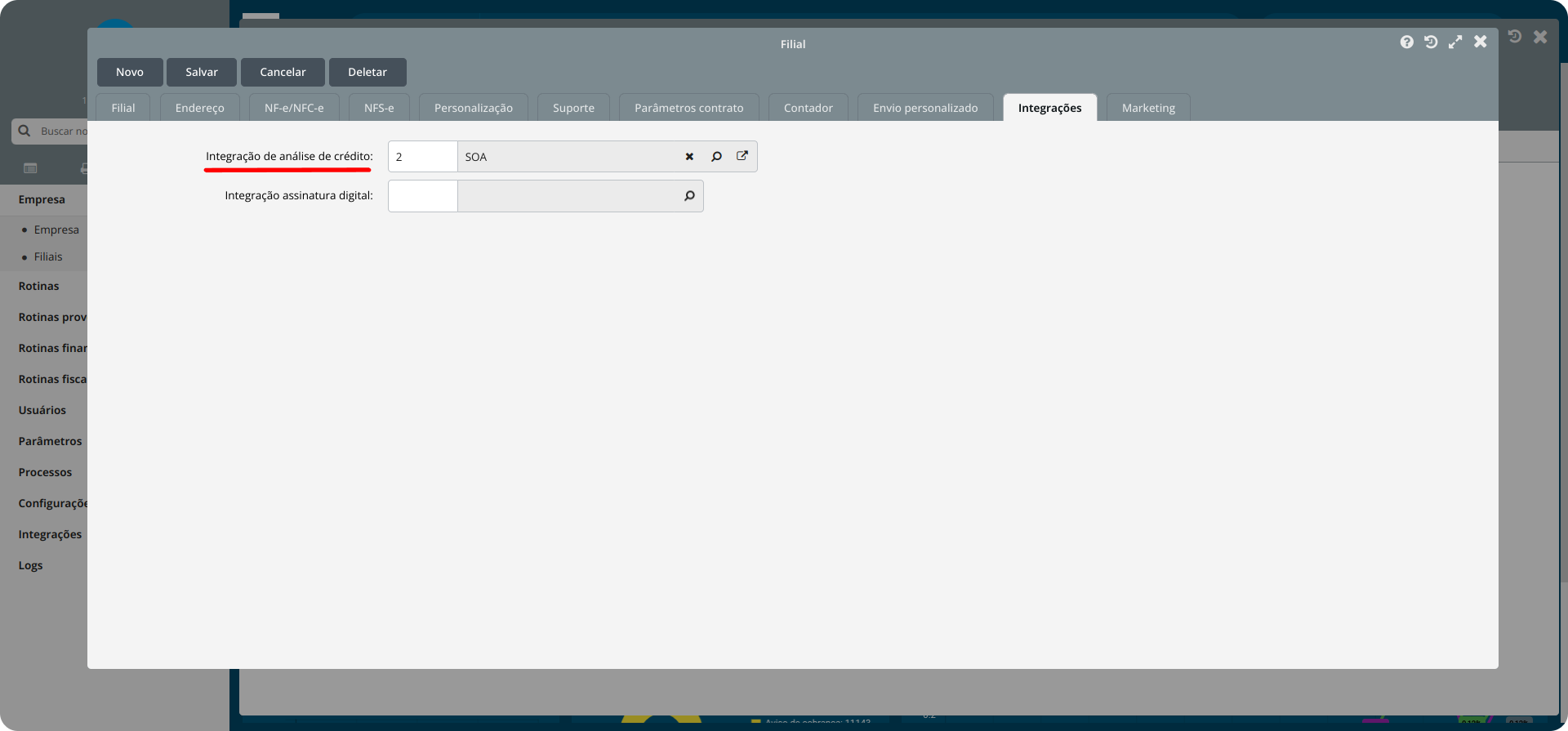Click the history icon in Filial dialog header
This screenshot has height=731, width=1568.
[x=1431, y=42]
